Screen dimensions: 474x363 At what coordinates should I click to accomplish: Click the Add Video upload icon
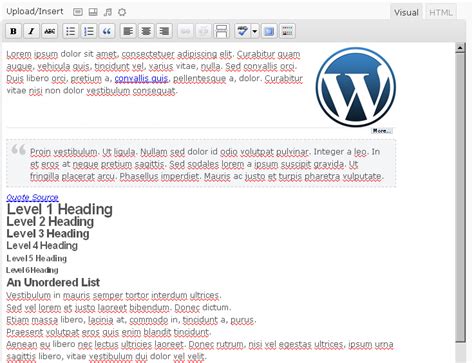pyautogui.click(x=93, y=12)
